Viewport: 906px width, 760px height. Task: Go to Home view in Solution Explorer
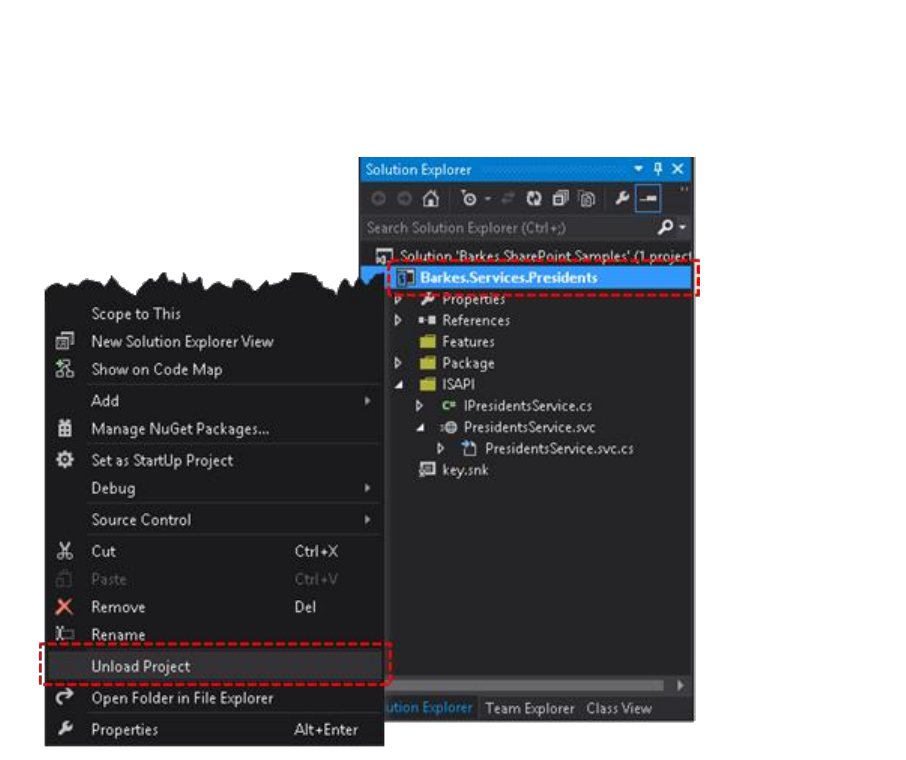tap(430, 199)
